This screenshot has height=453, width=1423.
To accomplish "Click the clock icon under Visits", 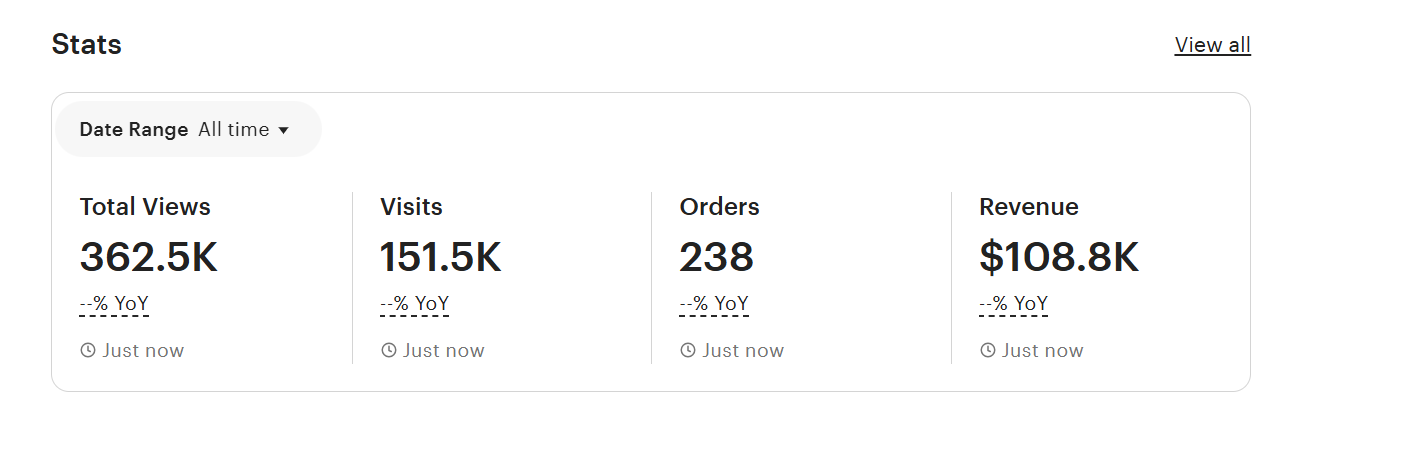I will (389, 351).
